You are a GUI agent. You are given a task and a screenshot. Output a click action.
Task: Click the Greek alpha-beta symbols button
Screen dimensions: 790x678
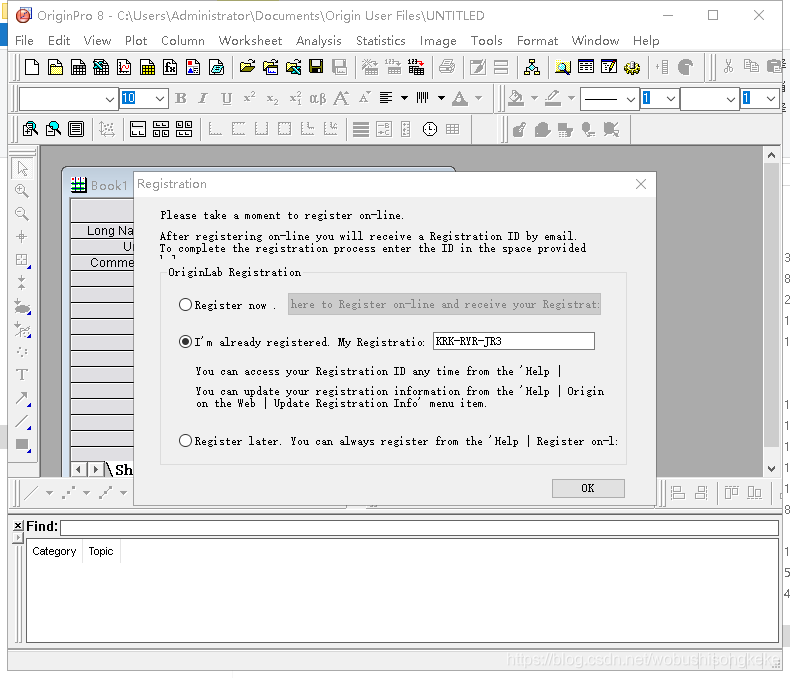click(x=317, y=98)
